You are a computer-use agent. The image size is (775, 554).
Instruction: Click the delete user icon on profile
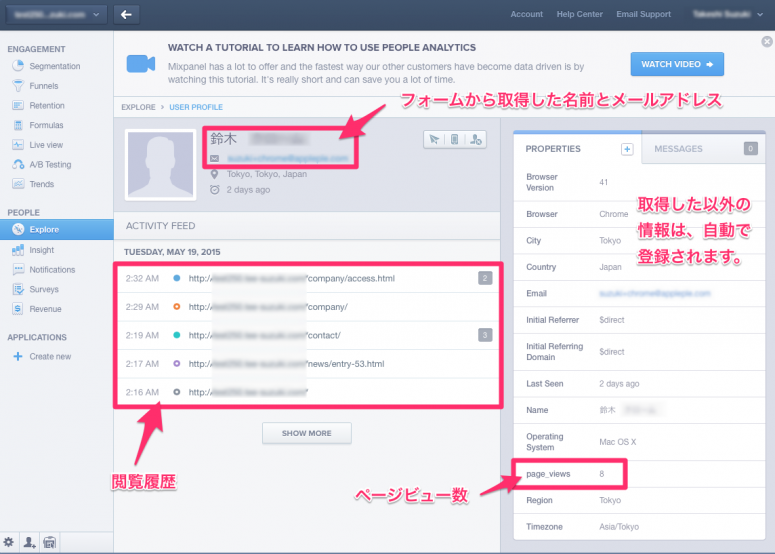click(476, 140)
